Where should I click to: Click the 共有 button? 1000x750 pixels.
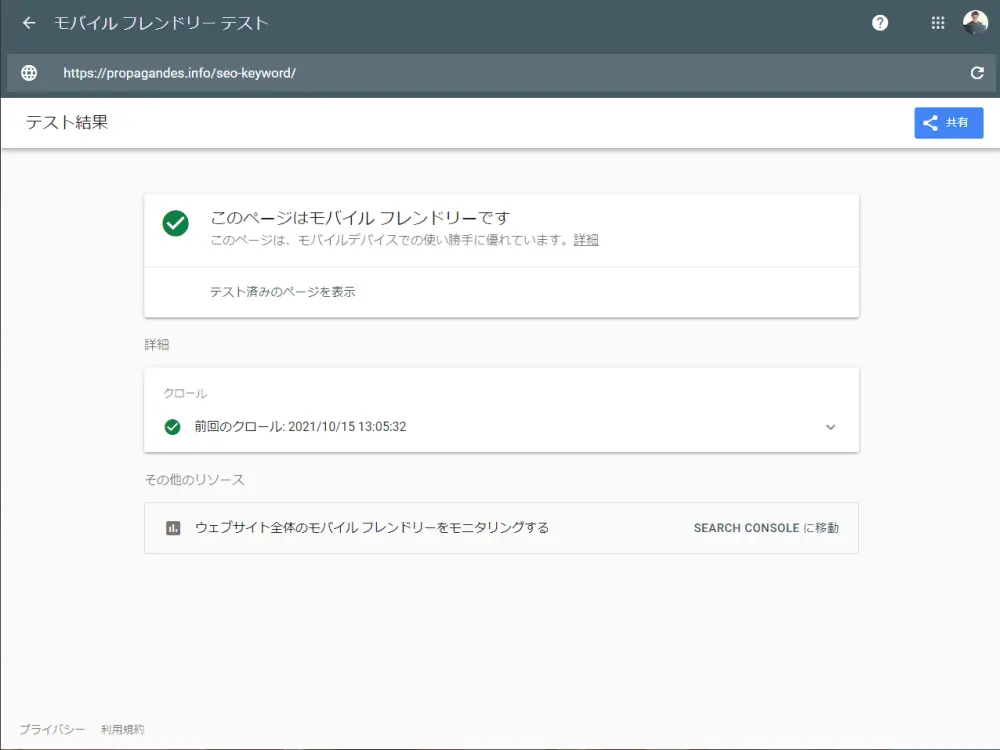[x=948, y=122]
